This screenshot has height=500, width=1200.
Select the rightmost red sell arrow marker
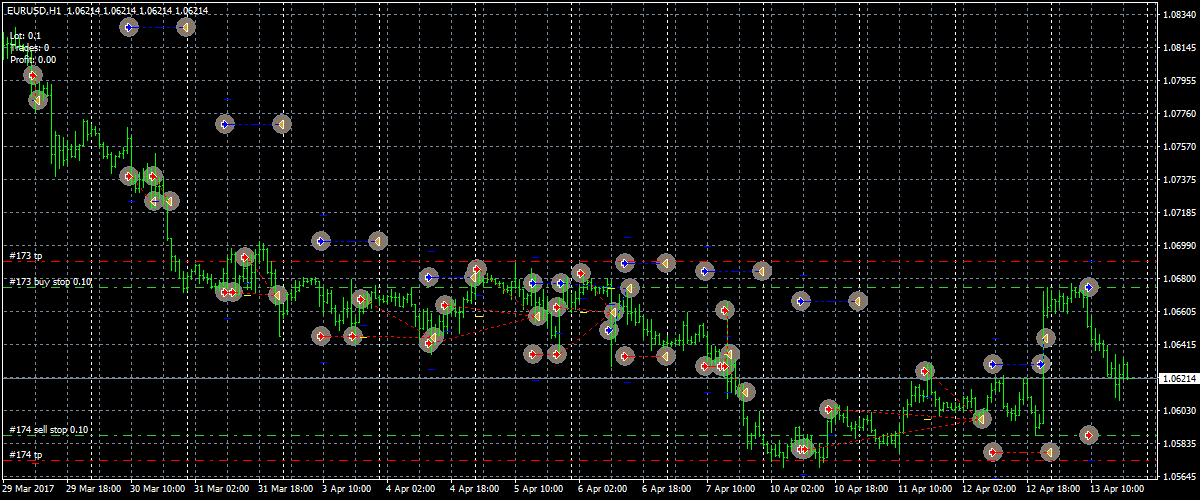[1089, 435]
